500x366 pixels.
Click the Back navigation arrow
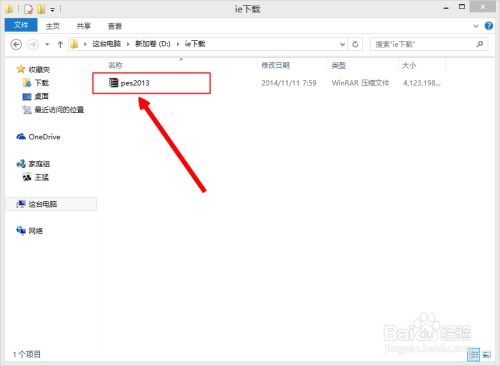coord(16,44)
